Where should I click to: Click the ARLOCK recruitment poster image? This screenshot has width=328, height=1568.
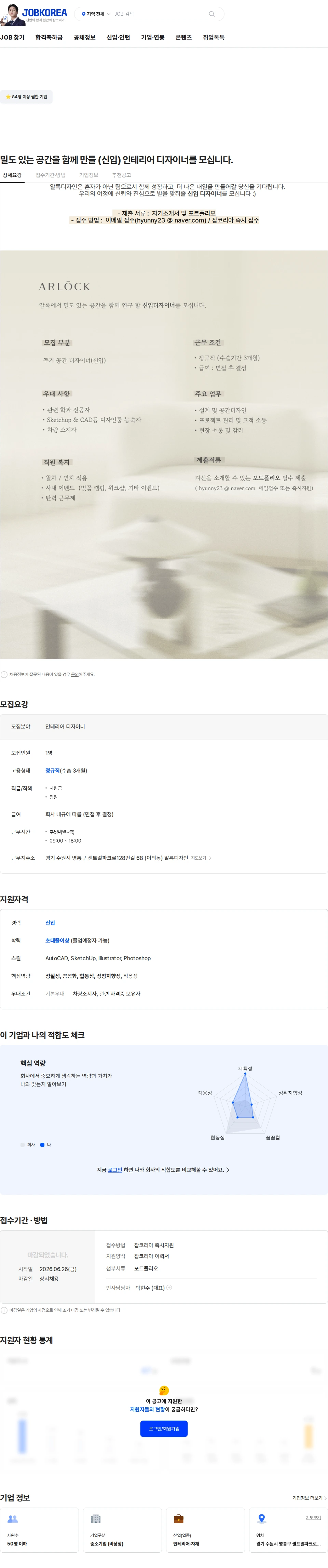pos(164,455)
